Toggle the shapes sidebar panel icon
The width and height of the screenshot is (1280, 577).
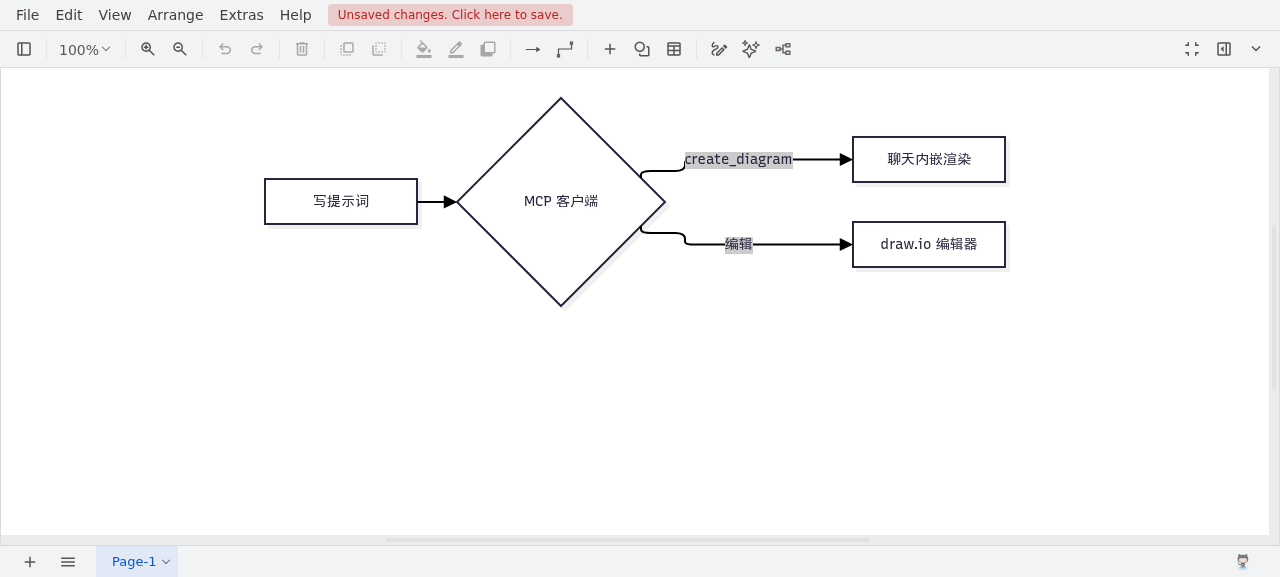tap(24, 49)
